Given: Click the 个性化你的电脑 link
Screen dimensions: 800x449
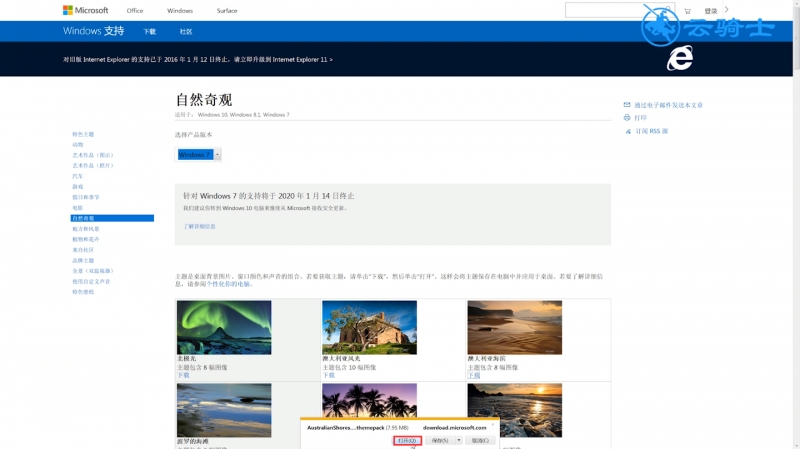Looking at the screenshot, I should point(228,284).
